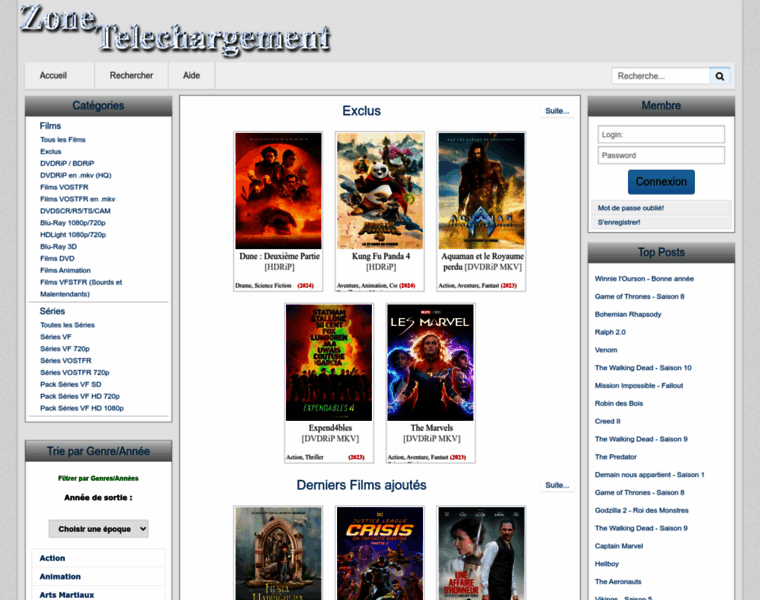Open Blu-Ray 1080p/720p category
The image size is (760, 600).
point(73,223)
